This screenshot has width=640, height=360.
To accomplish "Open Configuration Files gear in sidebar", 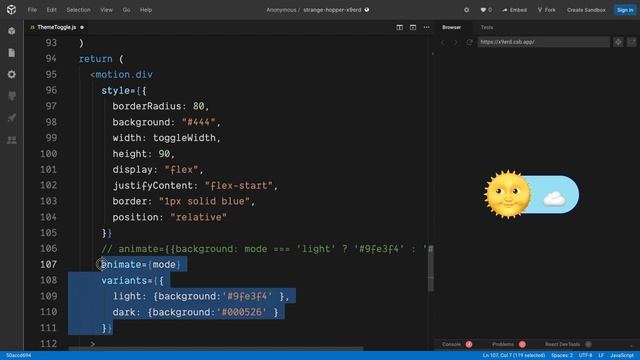I will pos(11,74).
